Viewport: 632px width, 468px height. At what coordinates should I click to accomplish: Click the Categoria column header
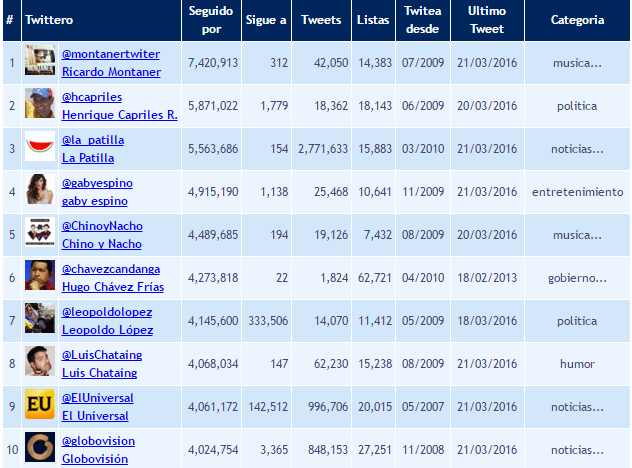[577, 20]
